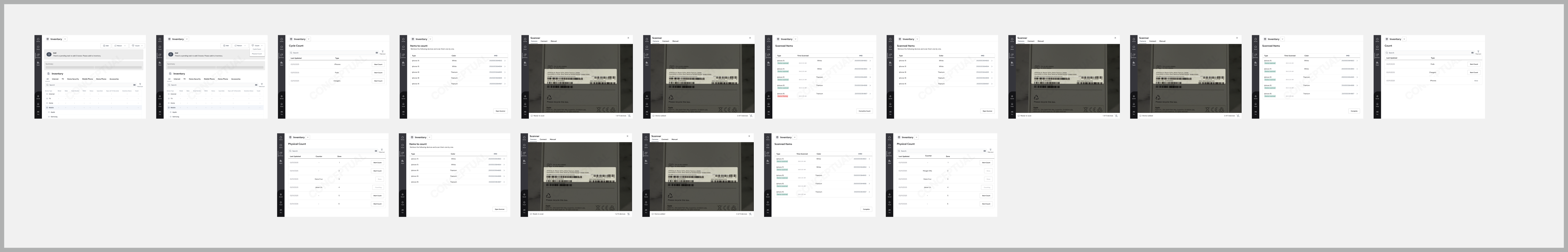Go to Home in Cycle Count screen sidebar
The height and width of the screenshot is (252, 1568).
(282, 40)
